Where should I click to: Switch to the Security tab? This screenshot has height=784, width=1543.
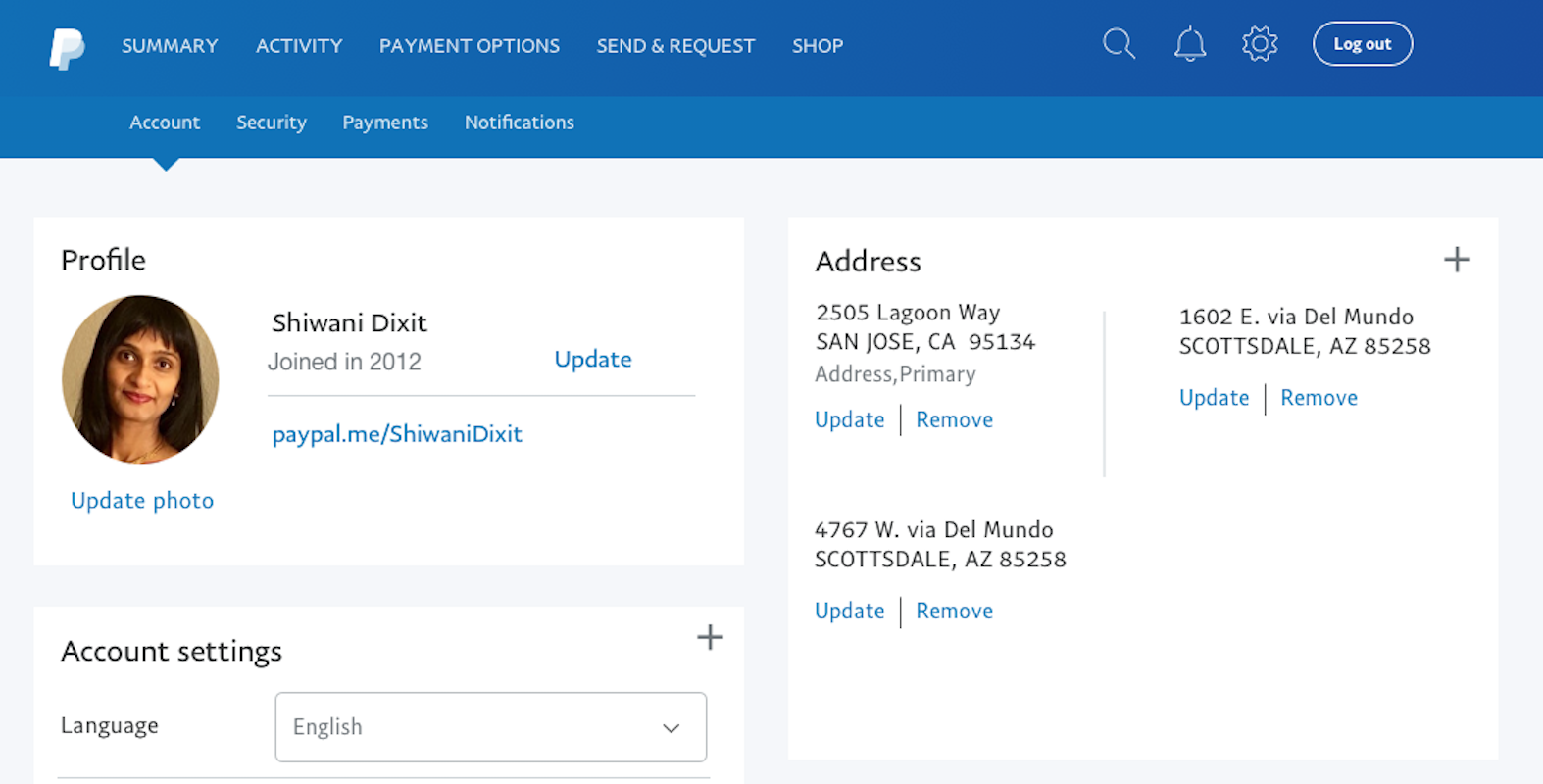click(x=272, y=122)
